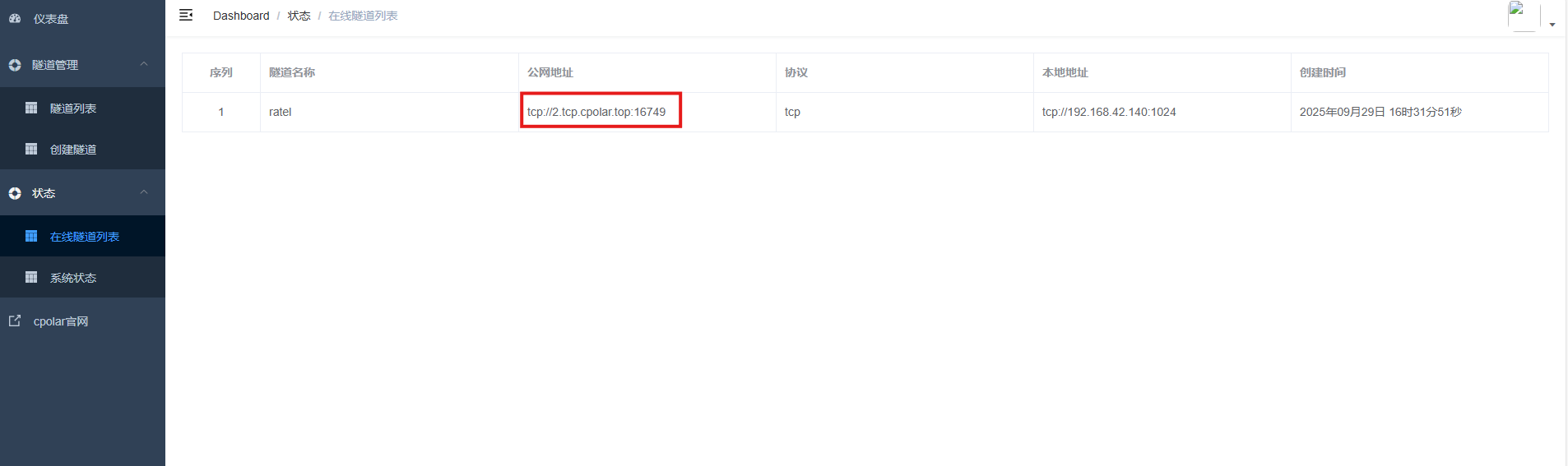Open the cpolar官网 link
1568x466 pixels.
(61, 321)
